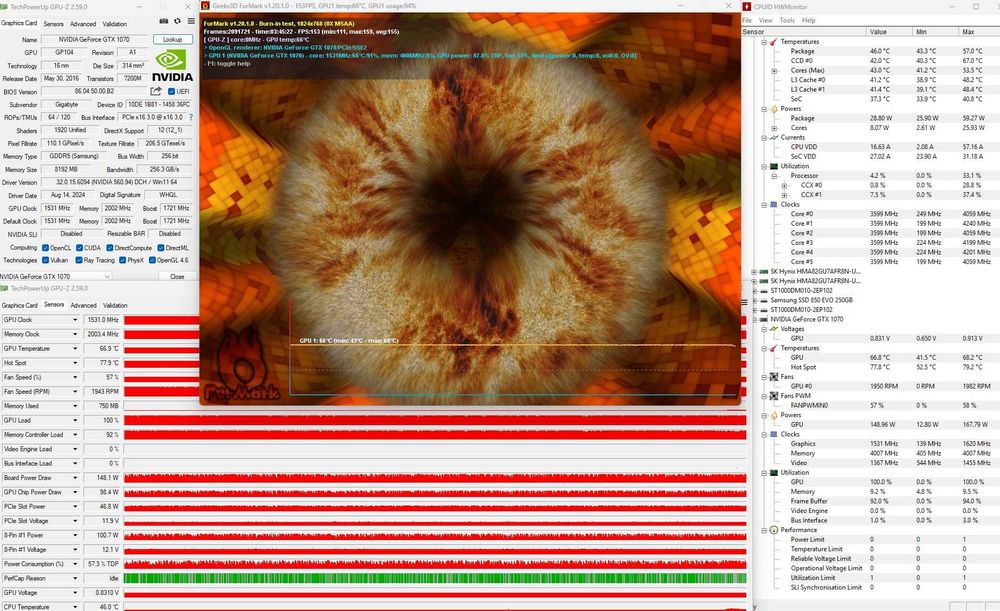This screenshot has height=611, width=1000.
Task: Click the FurMark title bar app icon
Action: click(x=205, y=6)
